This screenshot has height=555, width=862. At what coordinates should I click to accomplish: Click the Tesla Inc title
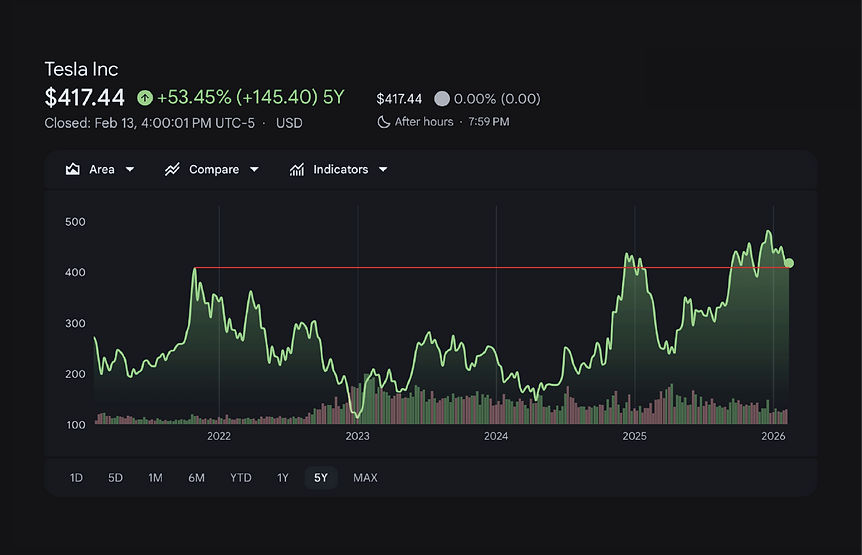click(81, 69)
